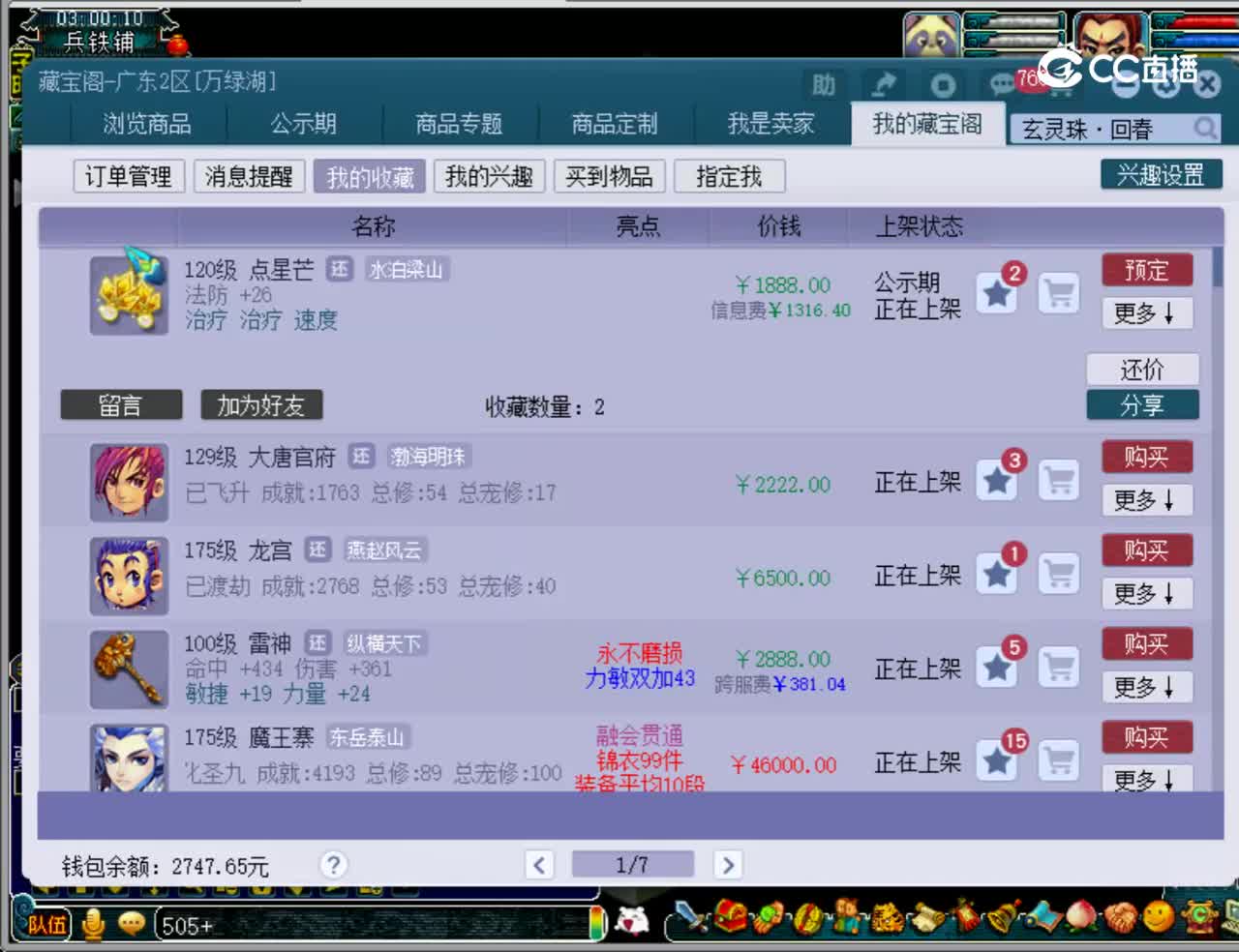Open 指定我 sub-tab
Image resolution: width=1239 pixels, height=952 pixels.
tap(729, 176)
